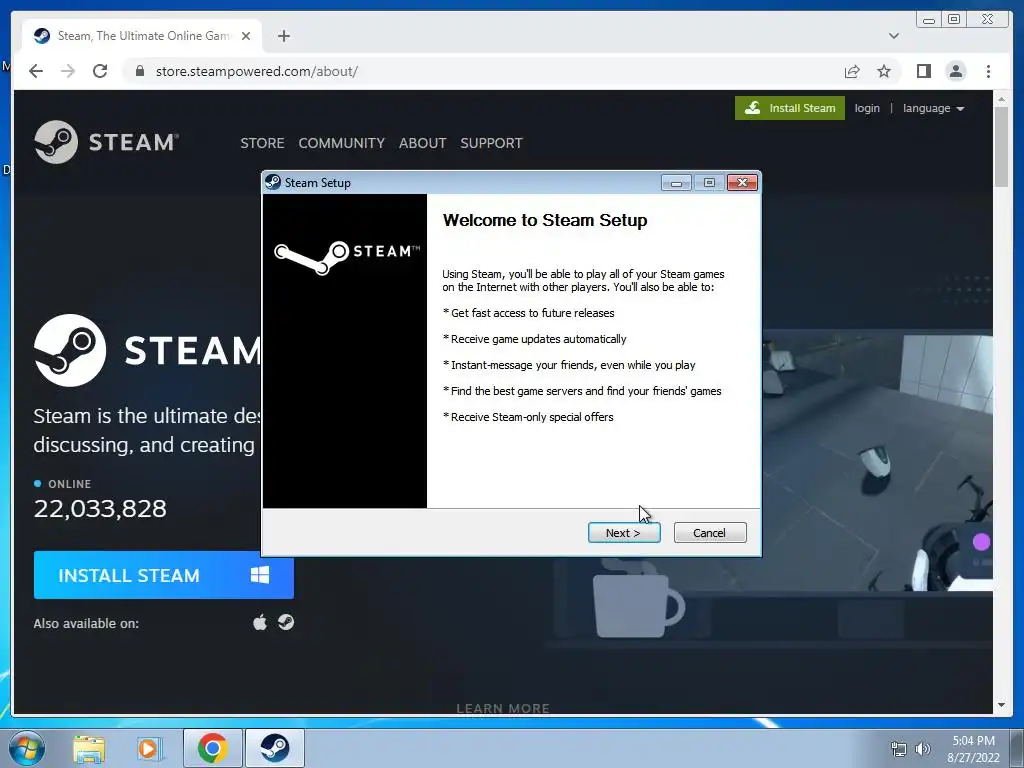The height and width of the screenshot is (768, 1024).
Task: Click the SteamOS download icon
Action: tap(285, 622)
